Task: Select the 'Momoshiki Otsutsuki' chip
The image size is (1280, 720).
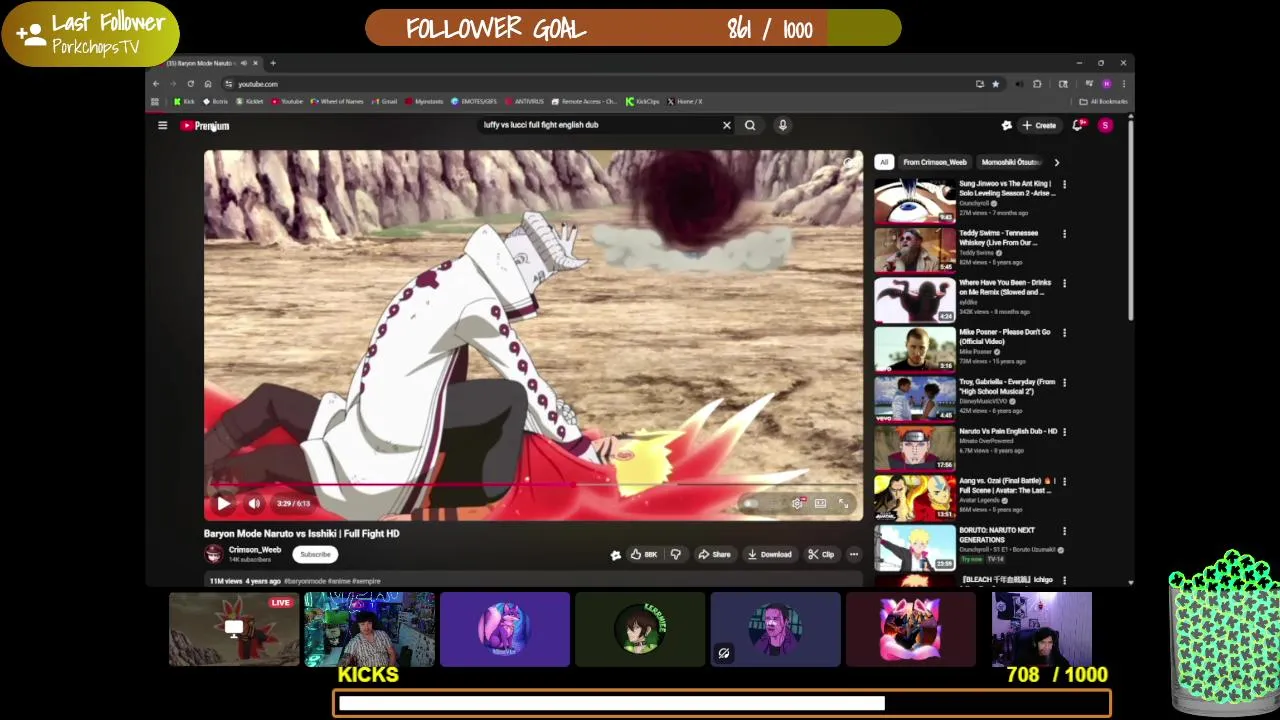Action: (x=1011, y=162)
